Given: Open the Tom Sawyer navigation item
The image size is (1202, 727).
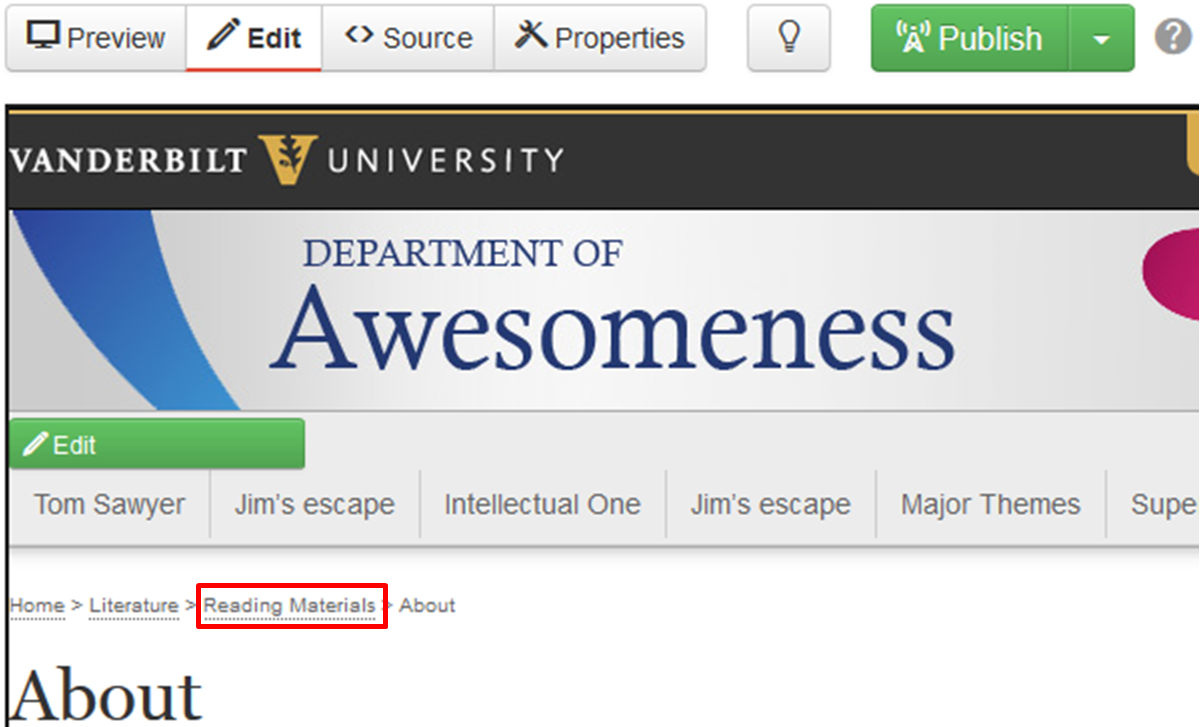Looking at the screenshot, I should pyautogui.click(x=109, y=505).
